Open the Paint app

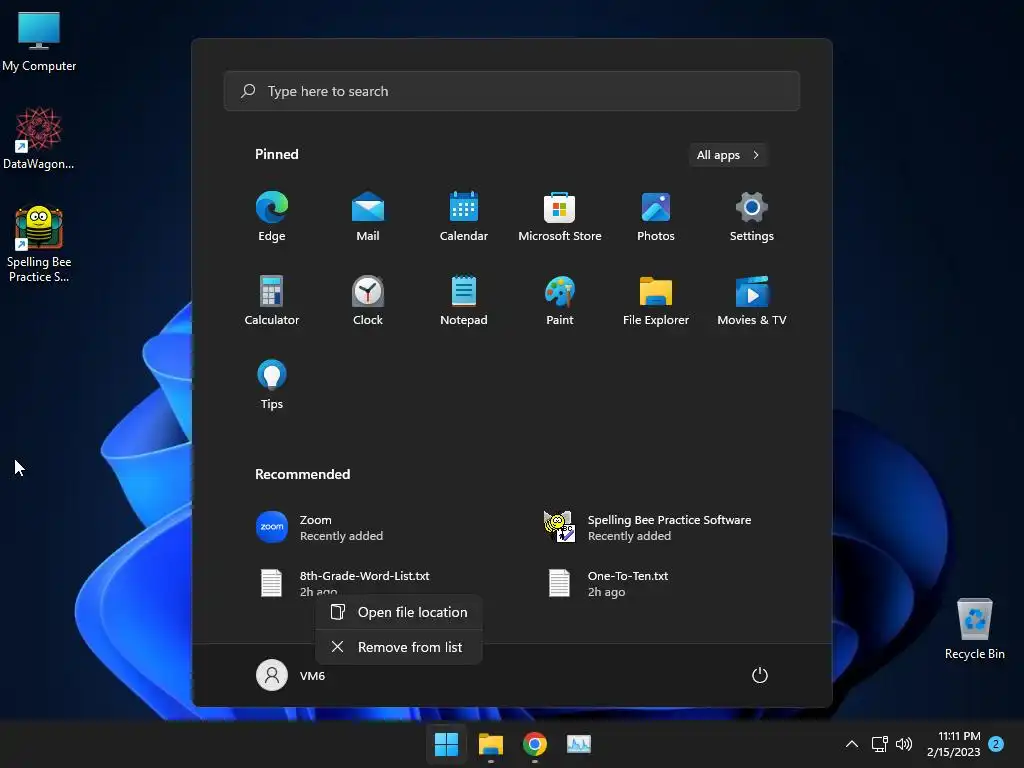pos(560,300)
